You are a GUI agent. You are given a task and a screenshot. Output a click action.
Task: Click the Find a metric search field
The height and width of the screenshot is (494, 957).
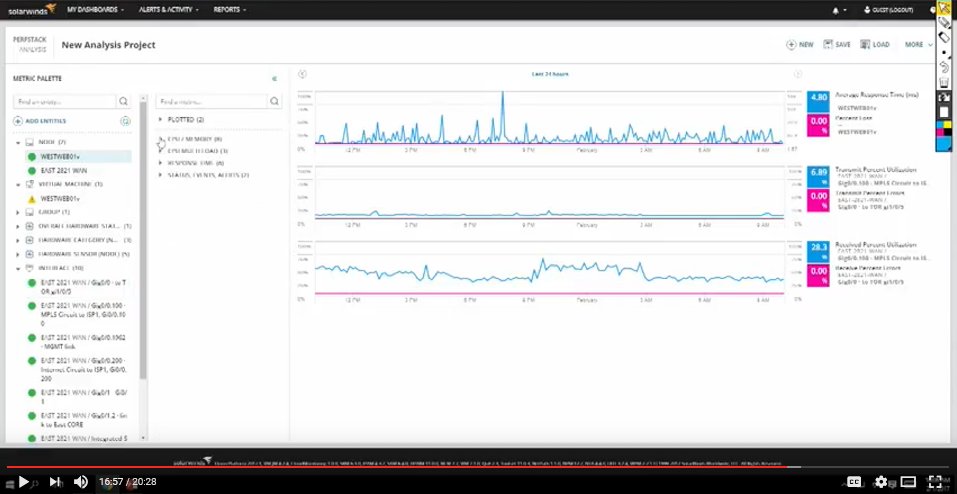point(211,101)
